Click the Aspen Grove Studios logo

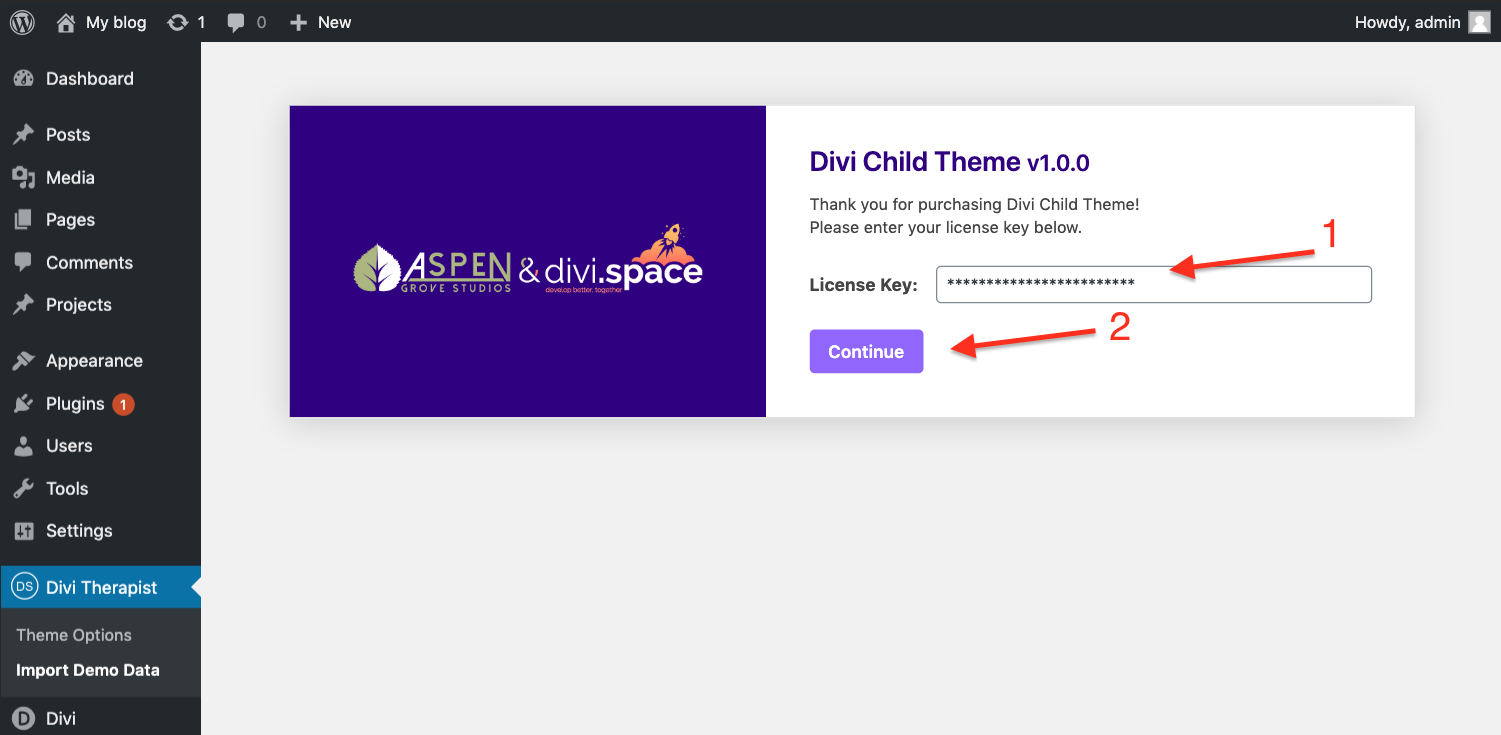[x=433, y=269]
